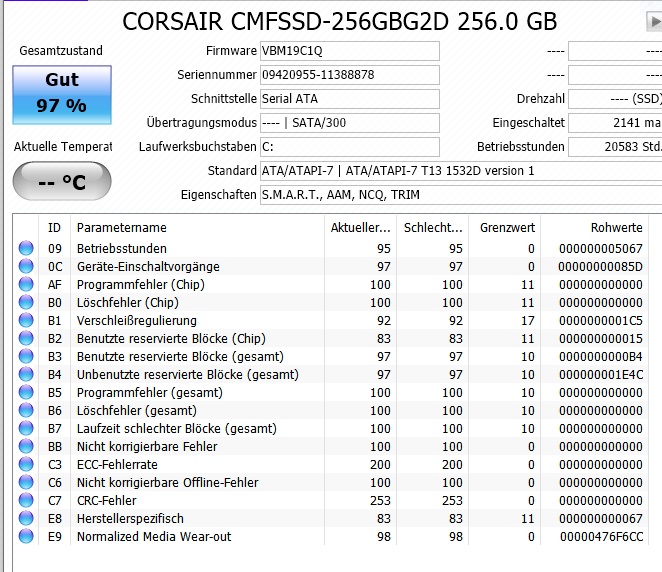
Task: Click status icon for C7 CRC-Fehler row
Action: coord(26,500)
